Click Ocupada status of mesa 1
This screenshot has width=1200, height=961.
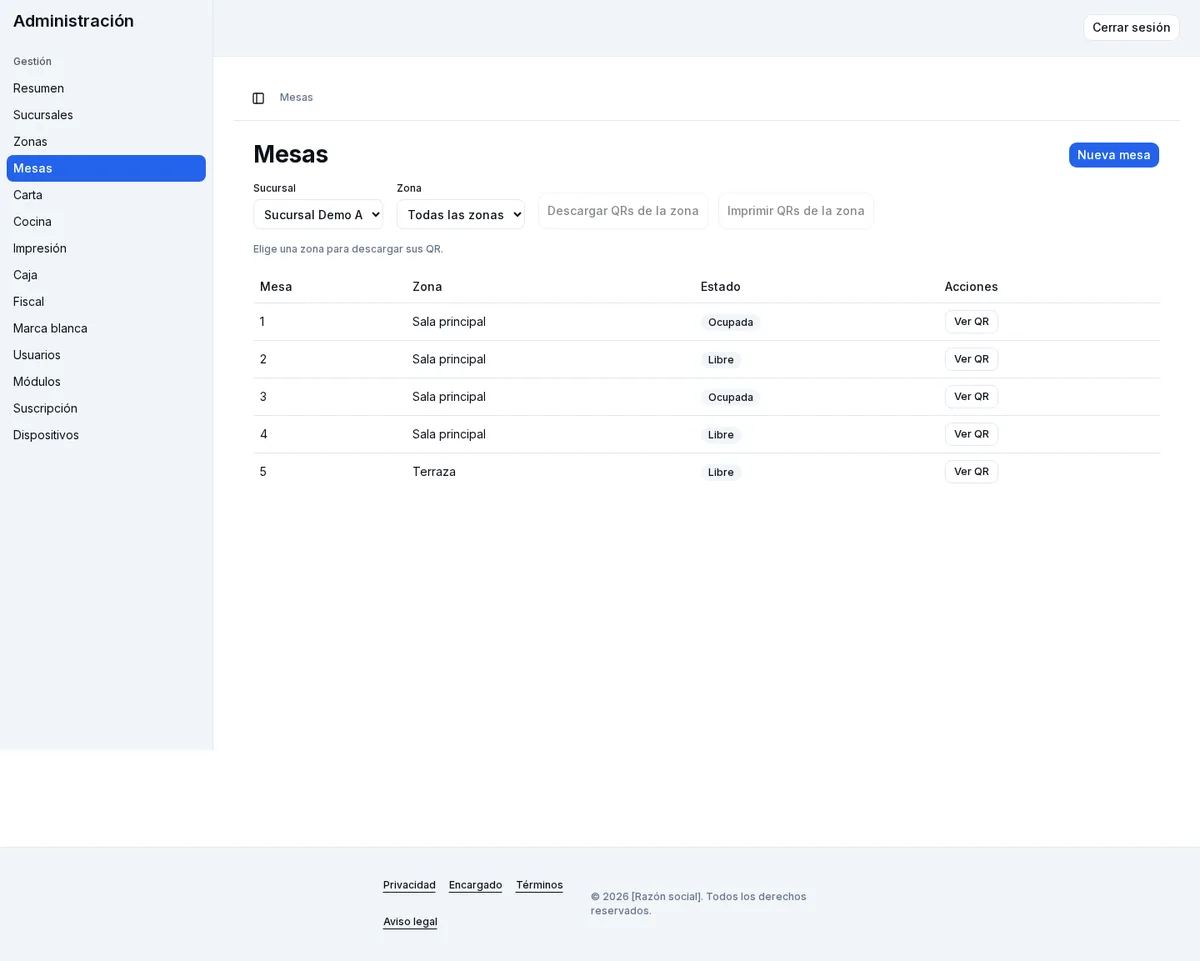pos(730,322)
